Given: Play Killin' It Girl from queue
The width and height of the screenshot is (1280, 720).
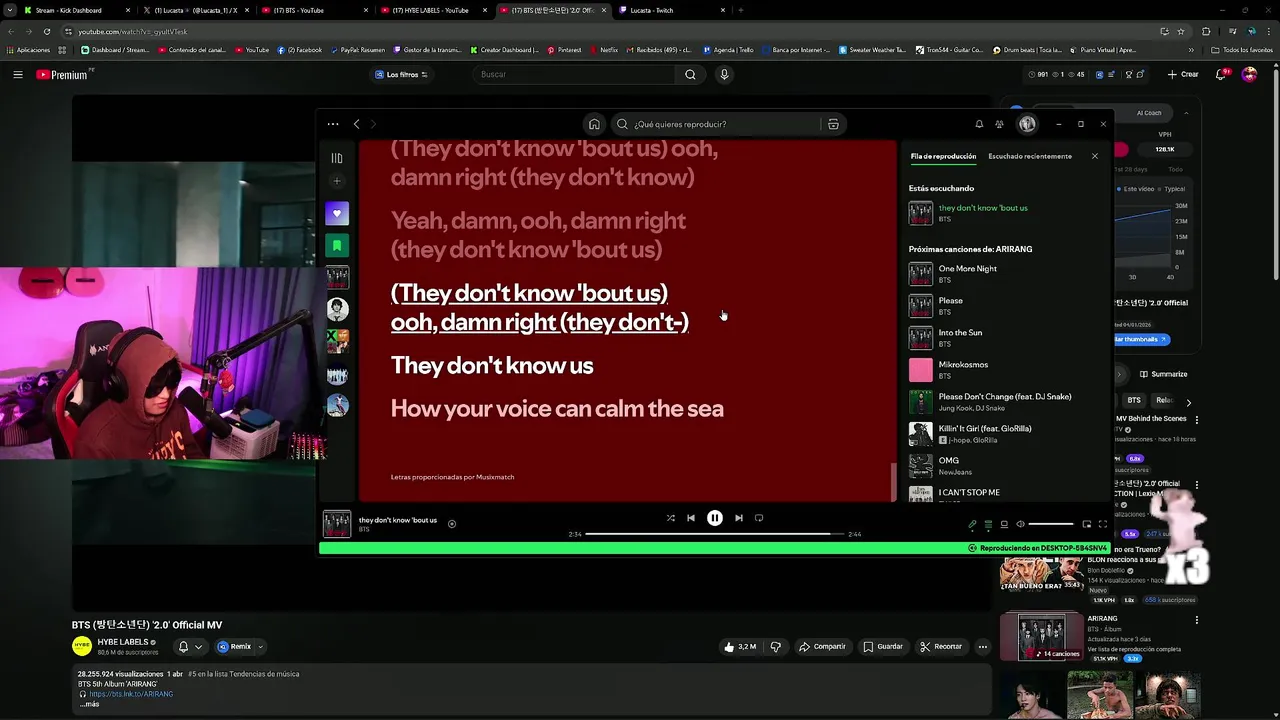Looking at the screenshot, I should tap(1004, 433).
